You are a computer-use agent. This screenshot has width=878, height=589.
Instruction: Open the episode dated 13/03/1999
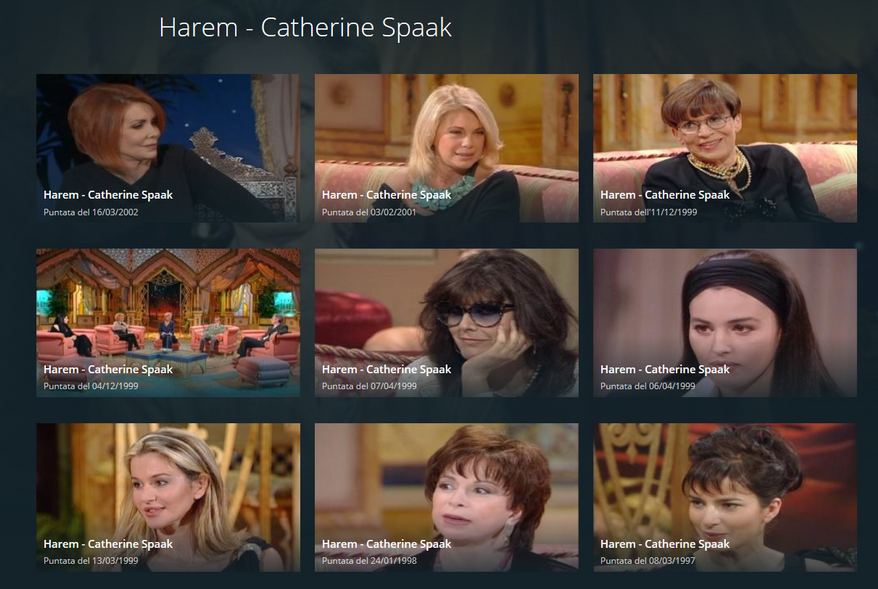pos(168,497)
